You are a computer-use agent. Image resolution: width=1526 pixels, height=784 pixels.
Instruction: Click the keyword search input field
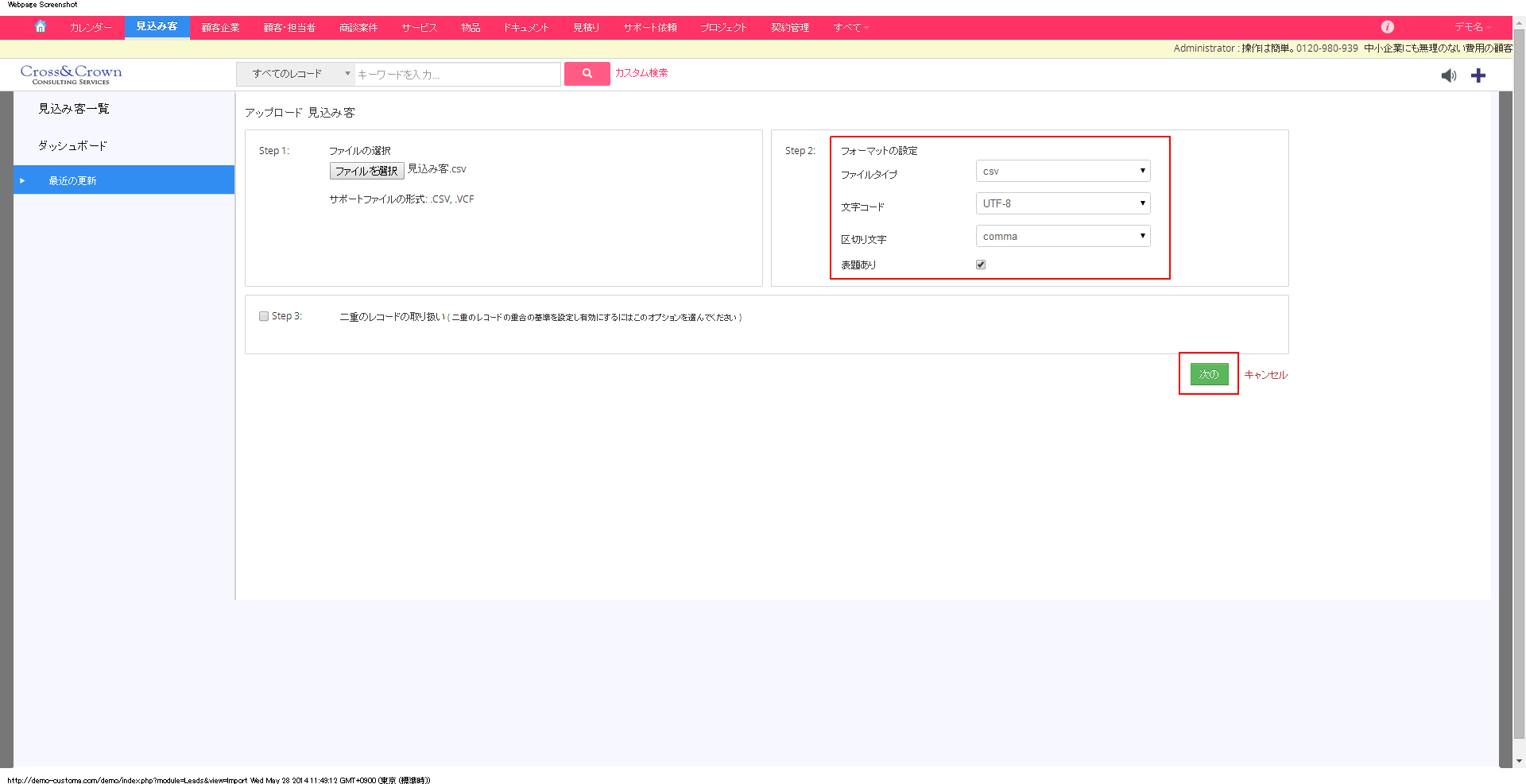click(457, 74)
